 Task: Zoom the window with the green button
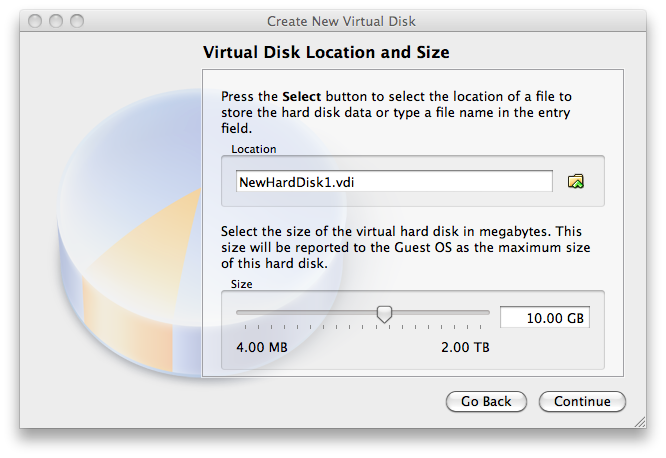pyautogui.click(x=77, y=20)
